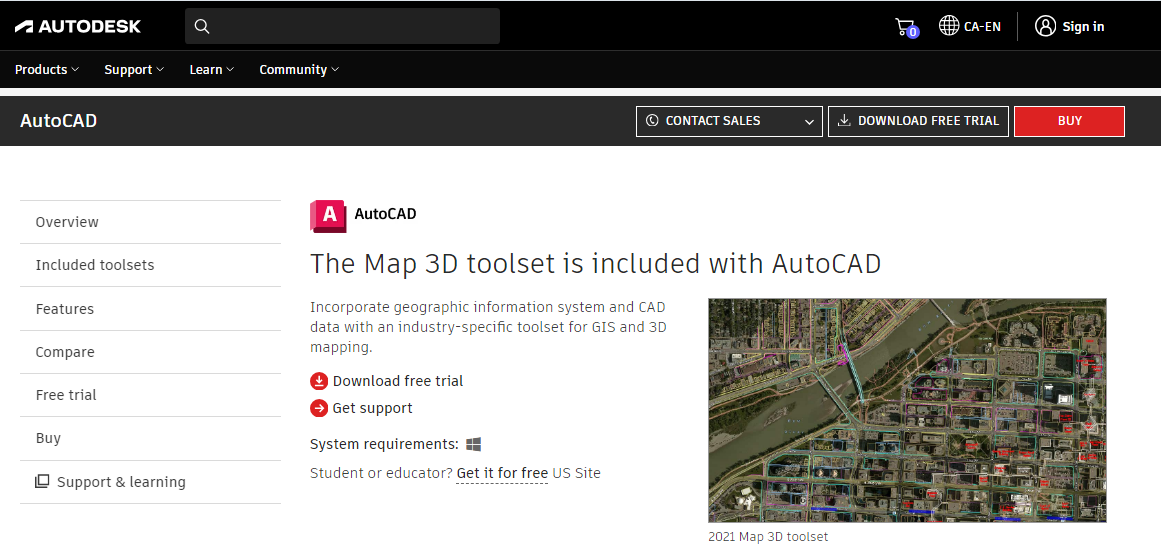Expand the Products menu
The width and height of the screenshot is (1161, 552).
pyautogui.click(x=47, y=70)
